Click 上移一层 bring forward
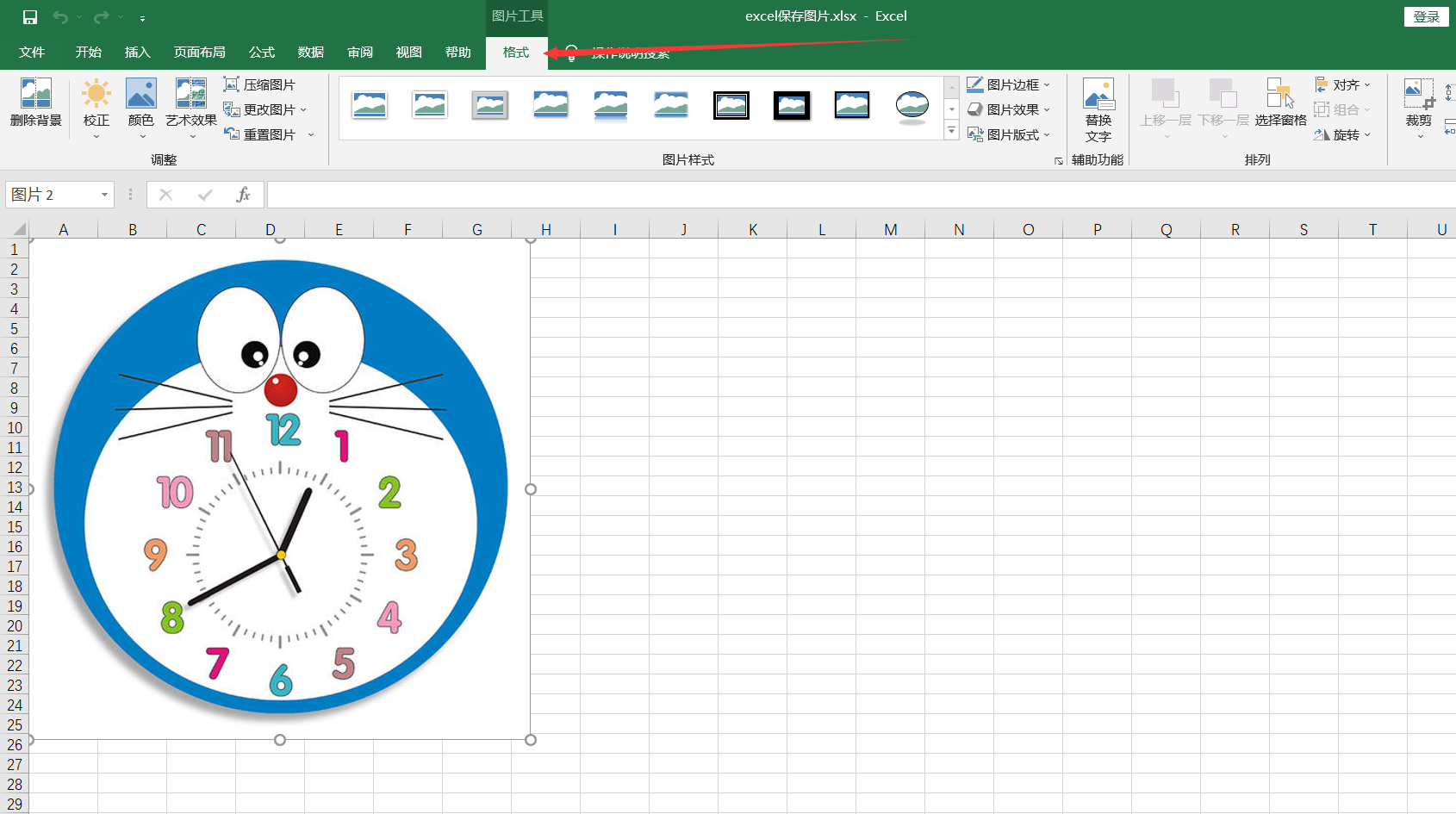This screenshot has width=1456, height=814. point(1166,108)
